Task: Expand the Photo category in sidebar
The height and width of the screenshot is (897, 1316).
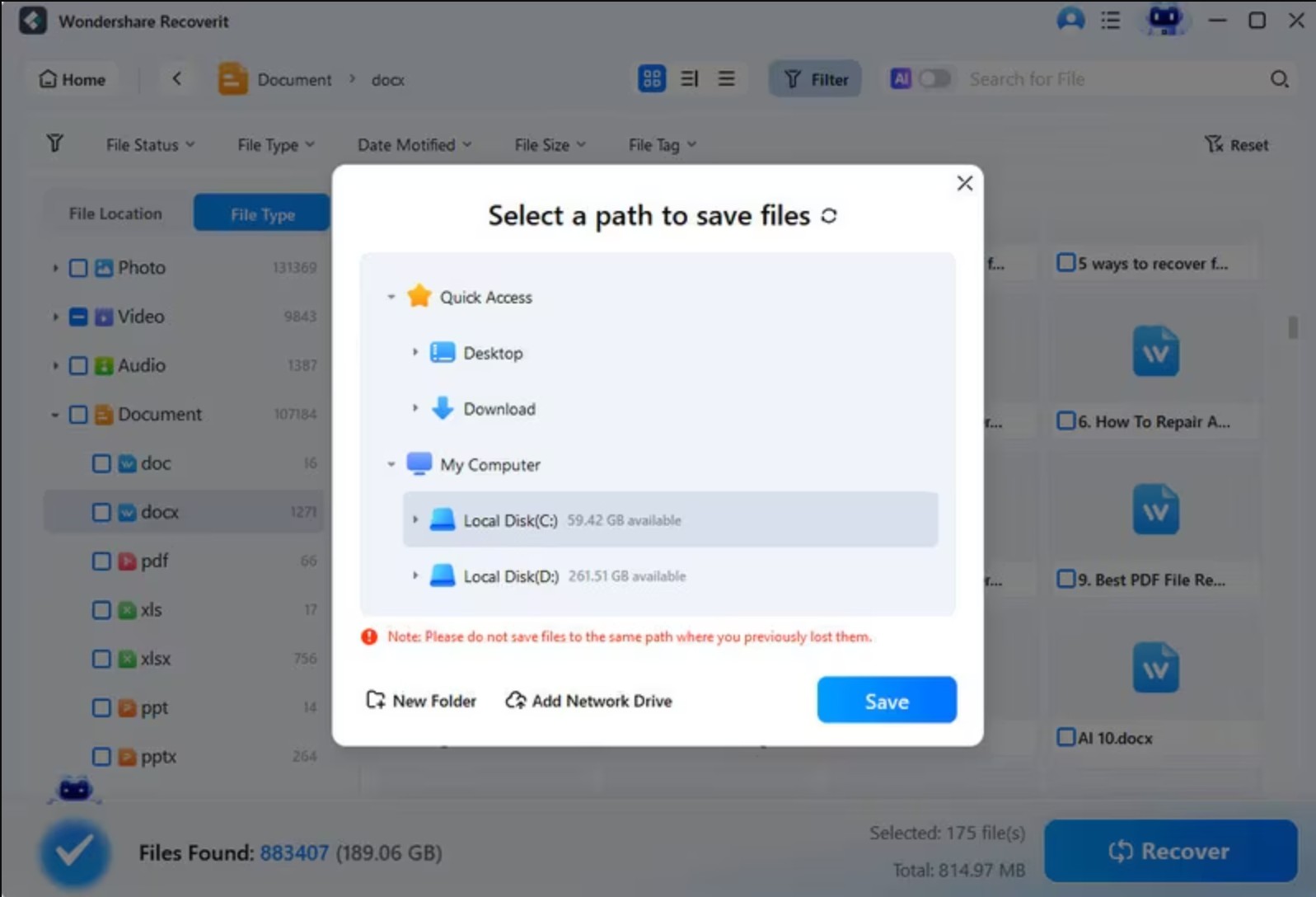Action: 55,268
